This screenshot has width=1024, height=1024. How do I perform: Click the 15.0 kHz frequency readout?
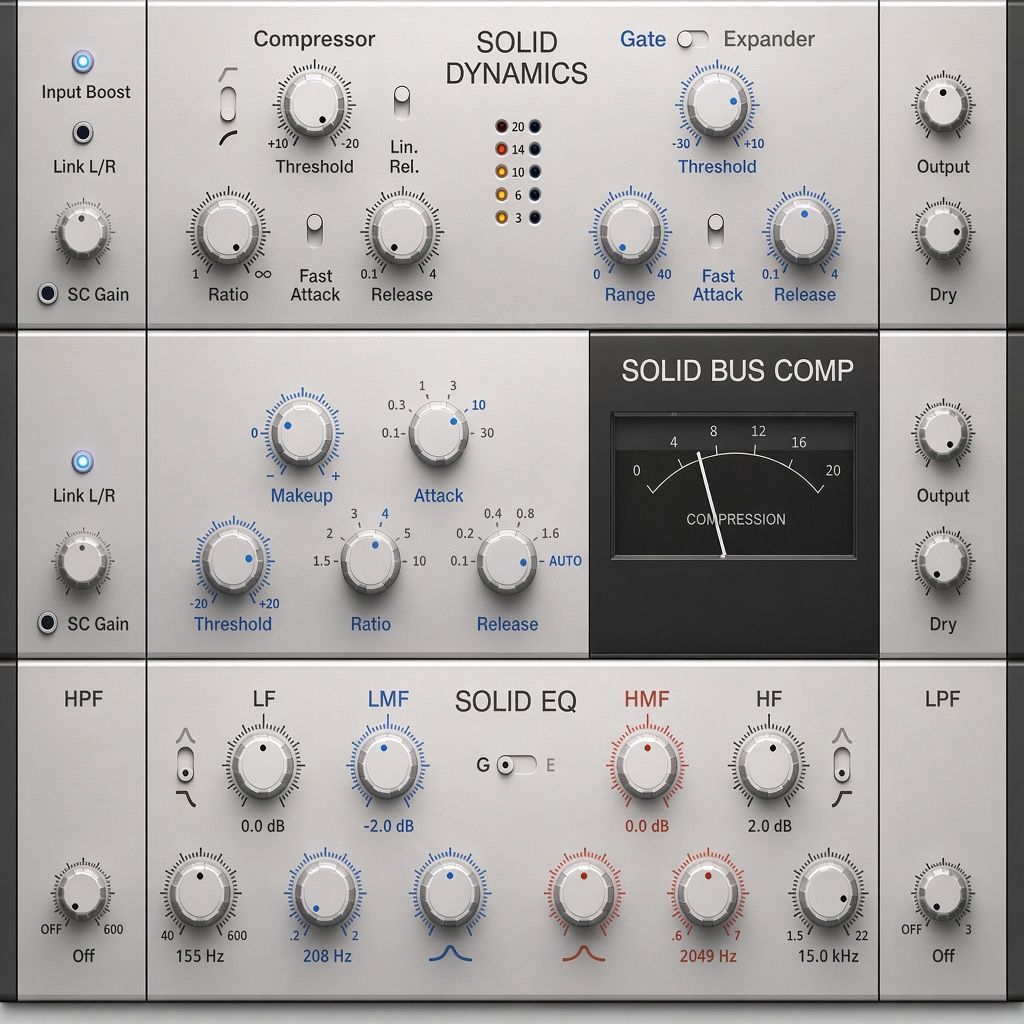coord(828,956)
